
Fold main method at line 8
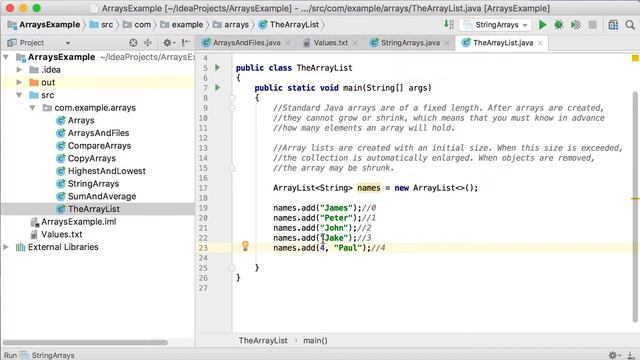click(232, 98)
